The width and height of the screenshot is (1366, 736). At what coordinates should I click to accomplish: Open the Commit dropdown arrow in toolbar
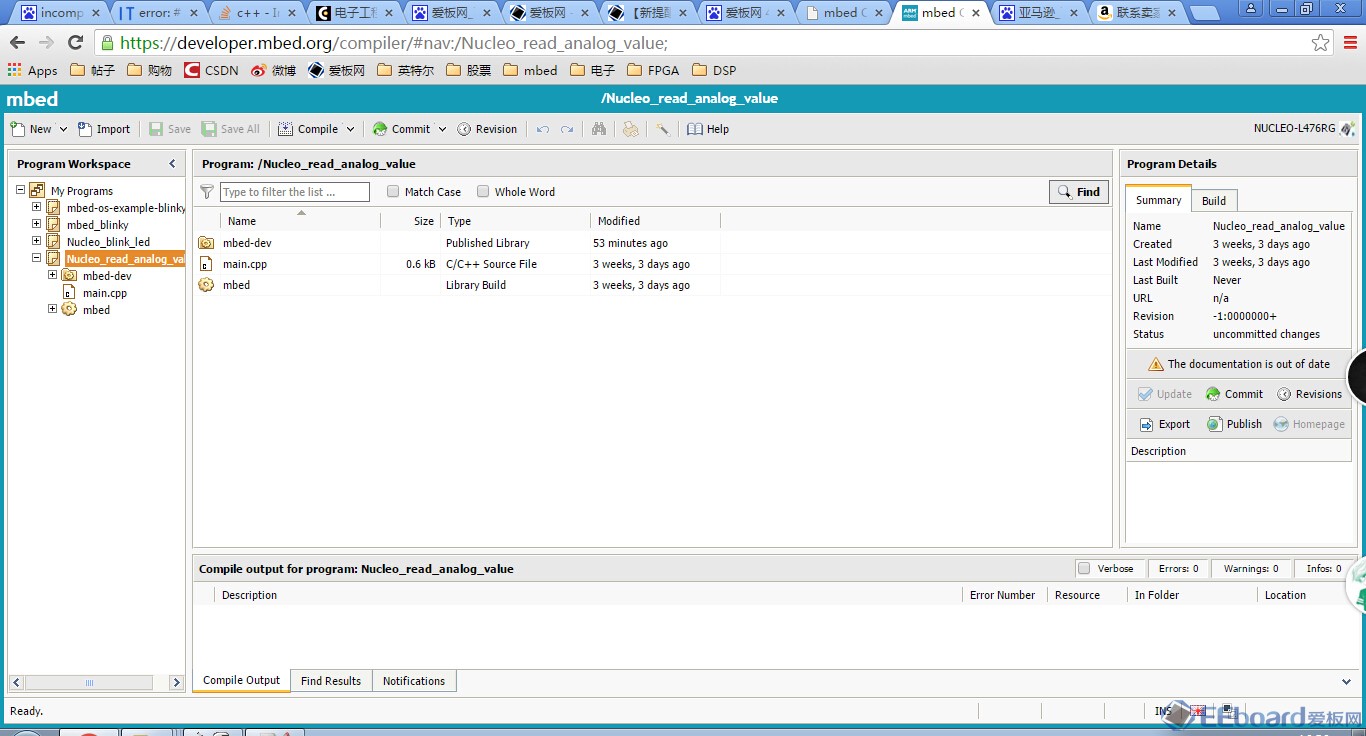point(442,129)
